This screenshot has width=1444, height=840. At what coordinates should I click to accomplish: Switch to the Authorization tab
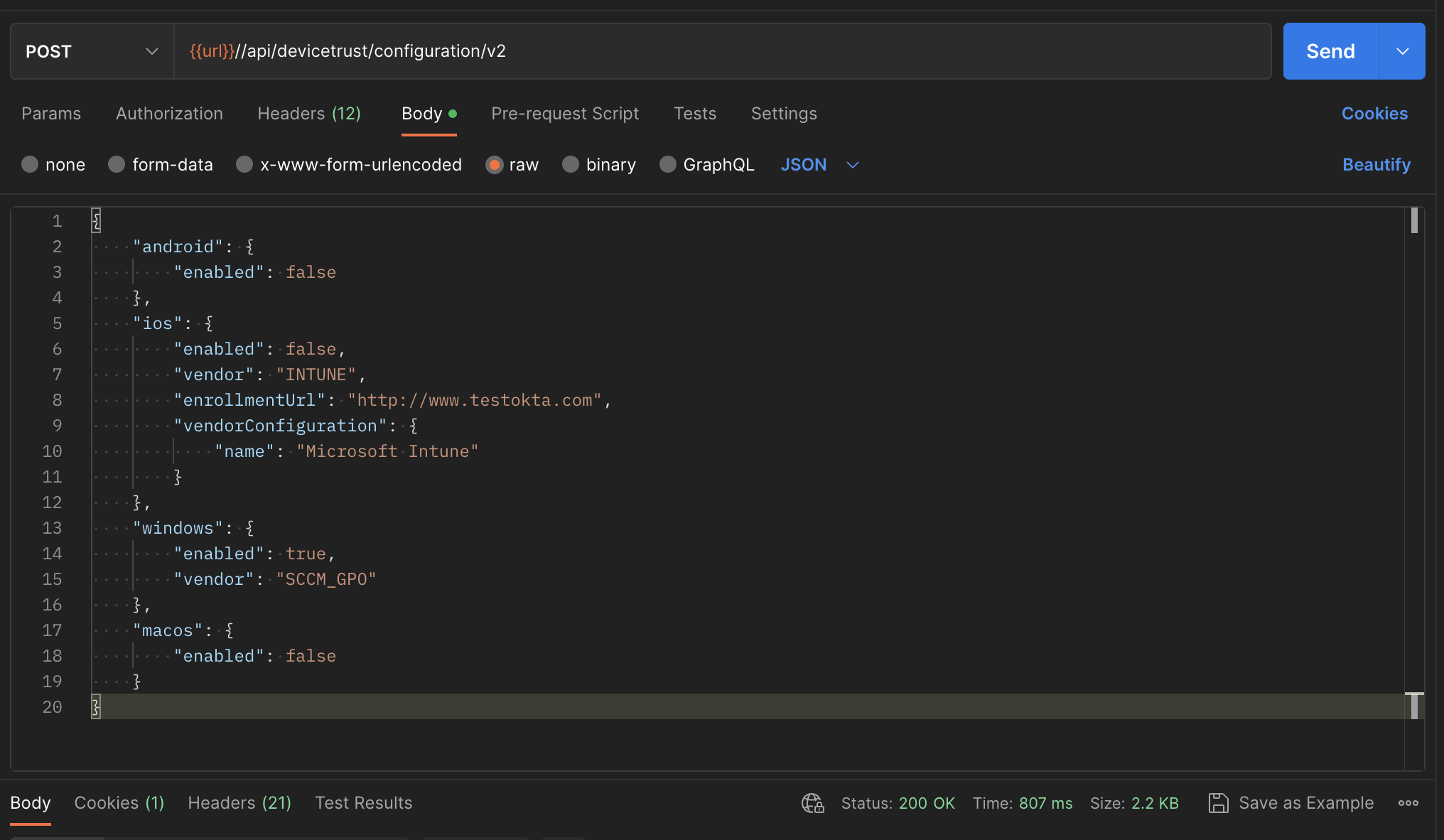tap(169, 114)
